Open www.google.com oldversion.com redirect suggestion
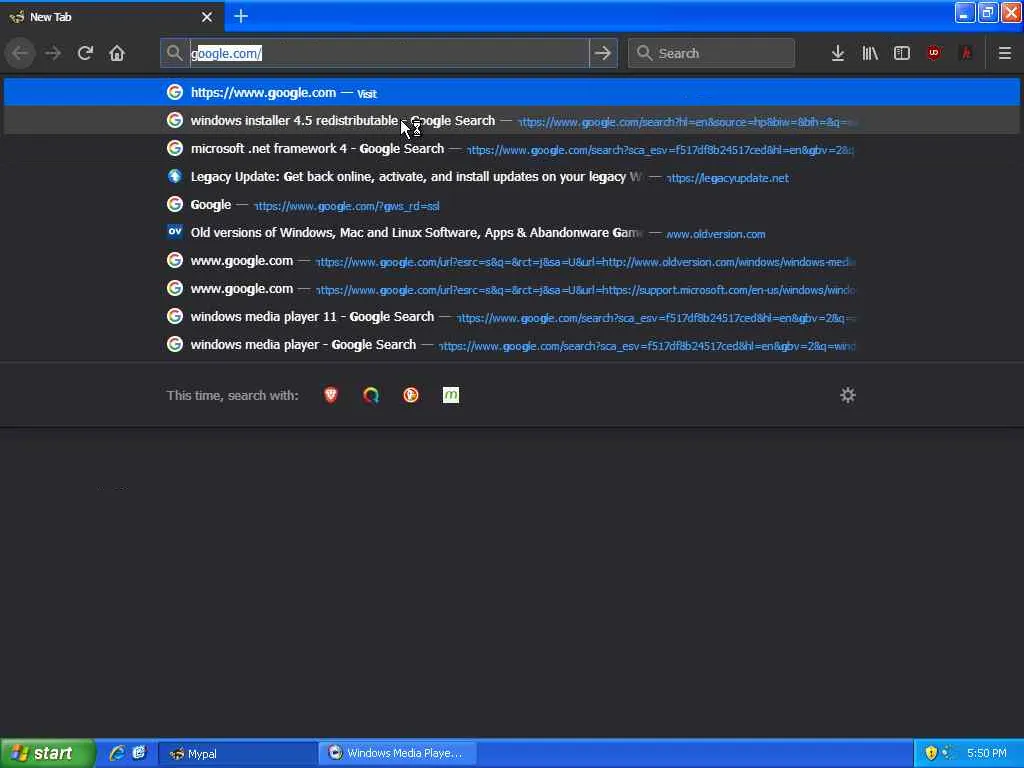This screenshot has height=768, width=1024. 512,261
